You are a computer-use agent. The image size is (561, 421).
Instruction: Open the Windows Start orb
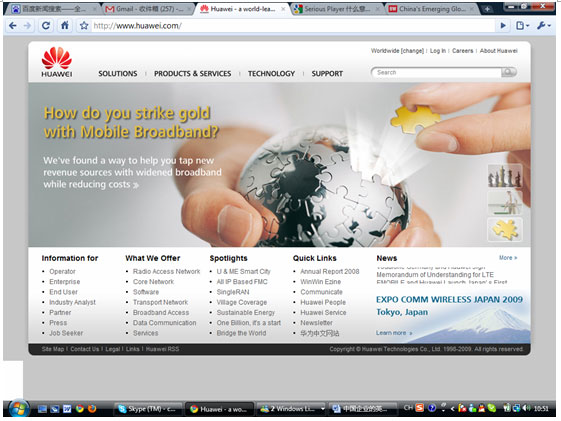click(x=18, y=408)
